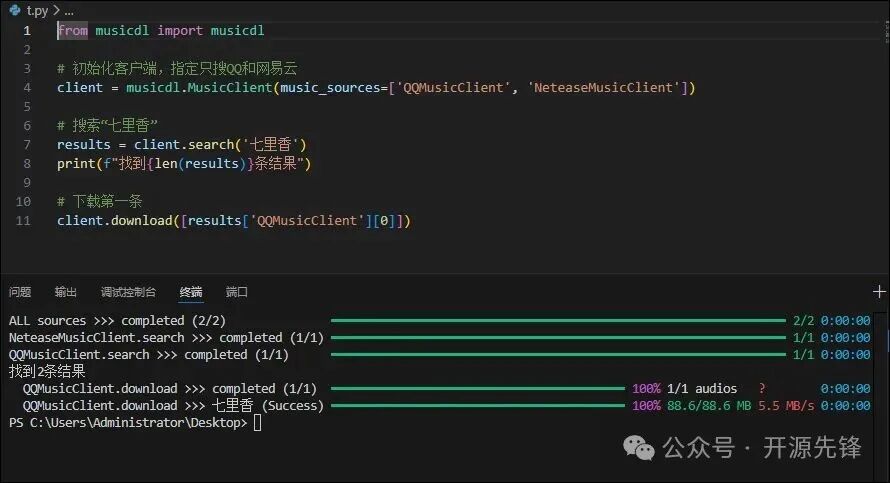Click the comment '搜索“七里香”' on line 6
The image size is (890, 483).
tap(115, 125)
